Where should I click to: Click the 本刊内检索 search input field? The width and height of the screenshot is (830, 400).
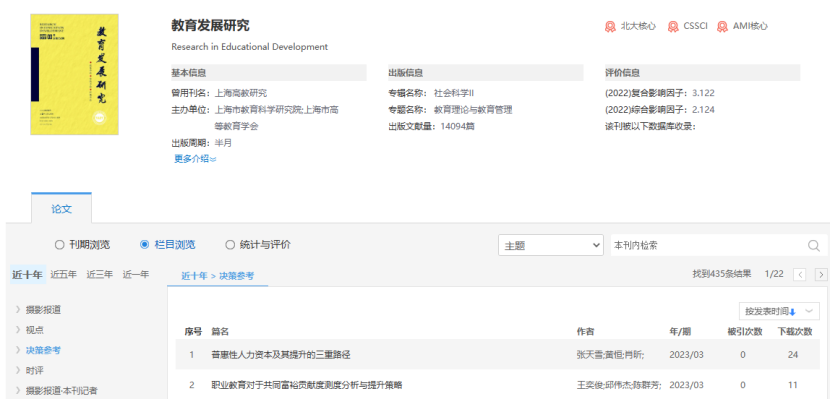pyautogui.click(x=705, y=245)
